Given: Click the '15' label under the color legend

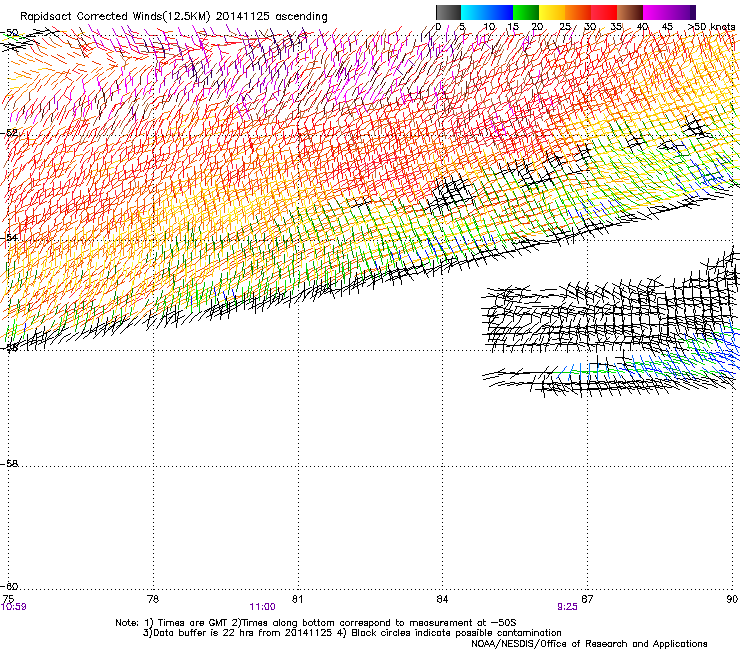Looking at the screenshot, I should click(513, 27).
